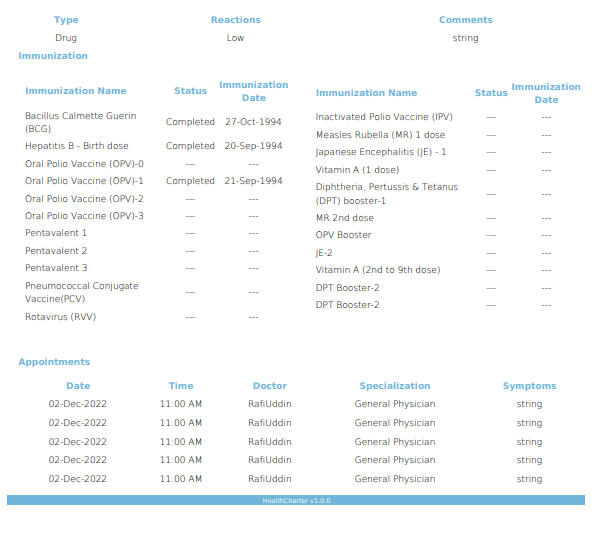This screenshot has width=595, height=541.
Task: Click the Reactions column header
Action: [236, 20]
